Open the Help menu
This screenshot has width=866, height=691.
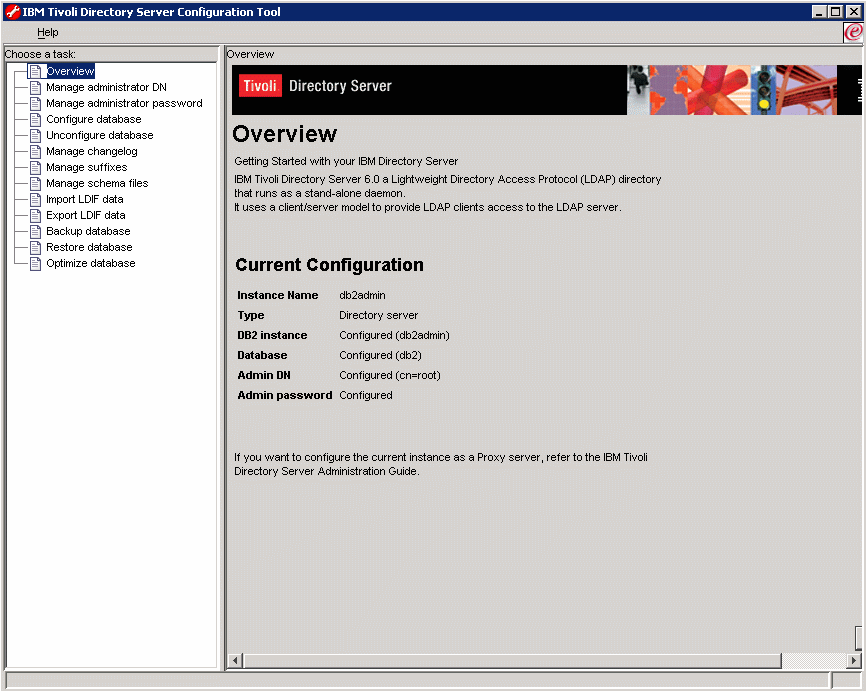click(x=47, y=33)
